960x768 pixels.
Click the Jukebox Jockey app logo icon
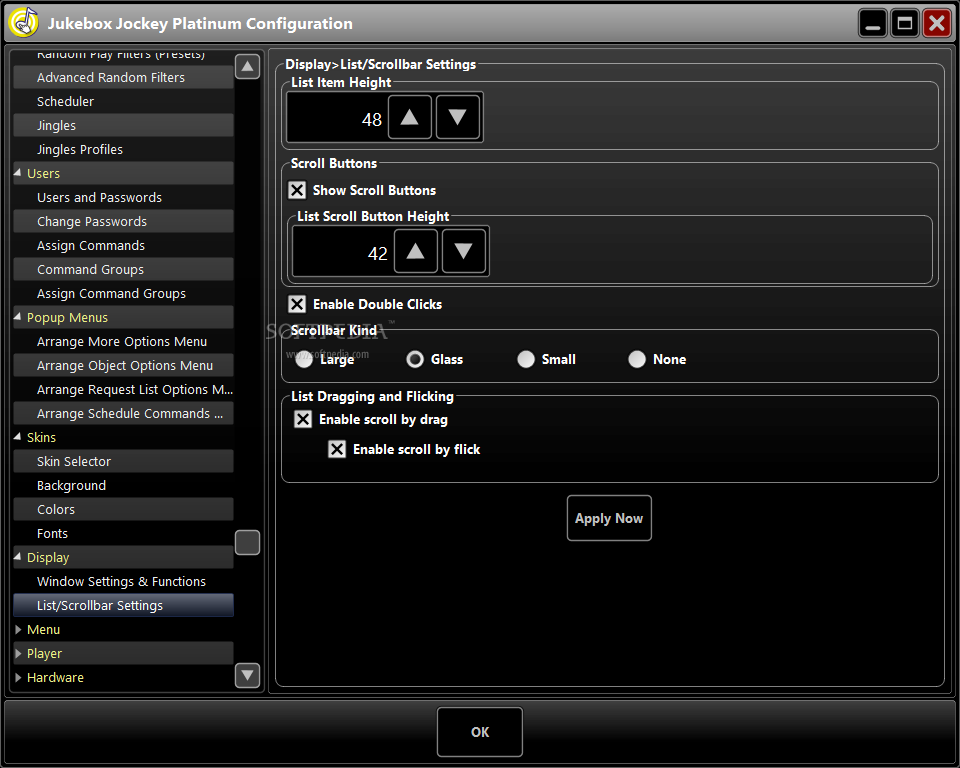tap(23, 23)
